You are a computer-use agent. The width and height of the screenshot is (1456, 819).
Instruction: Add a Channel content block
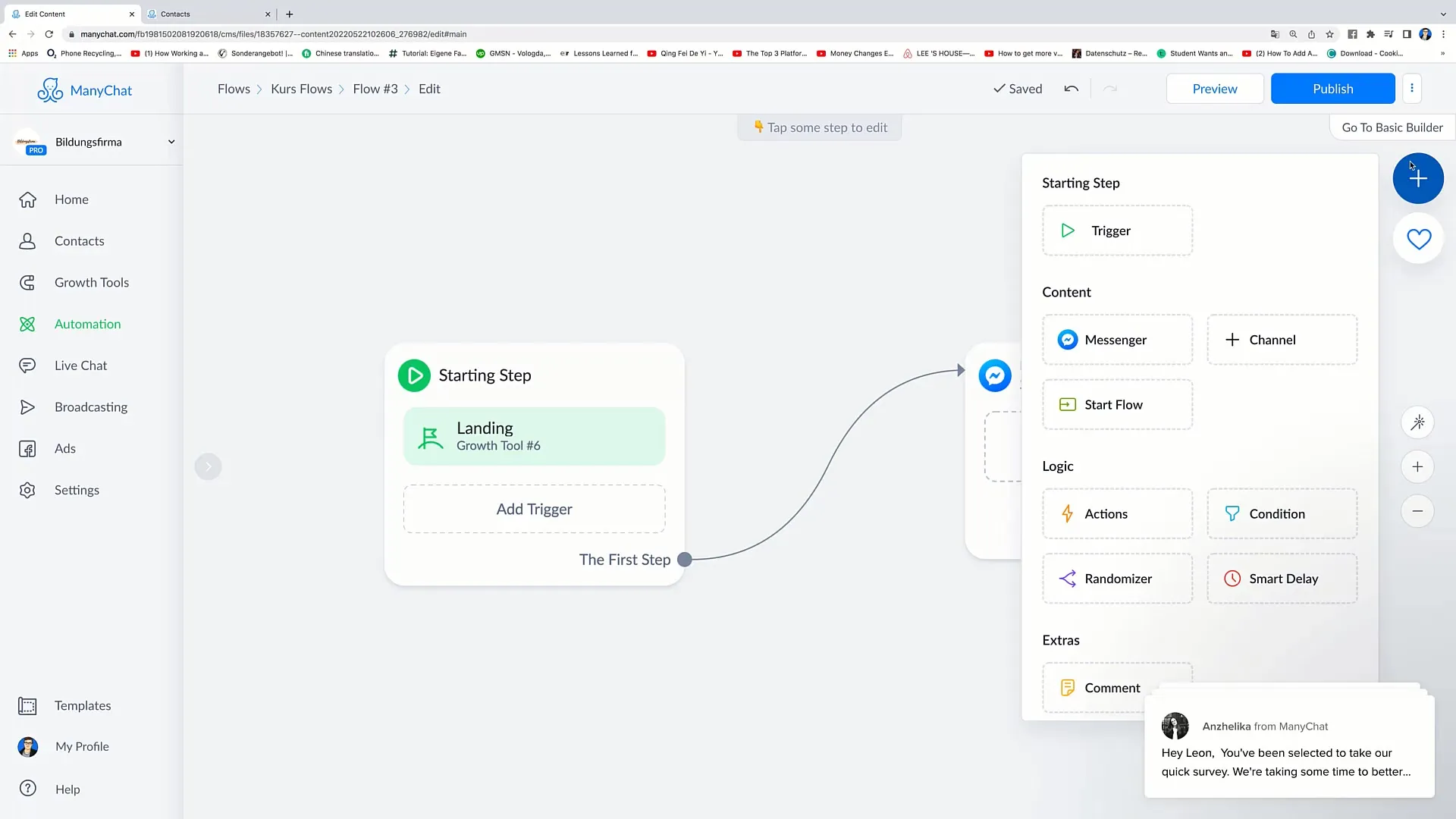click(x=1282, y=340)
